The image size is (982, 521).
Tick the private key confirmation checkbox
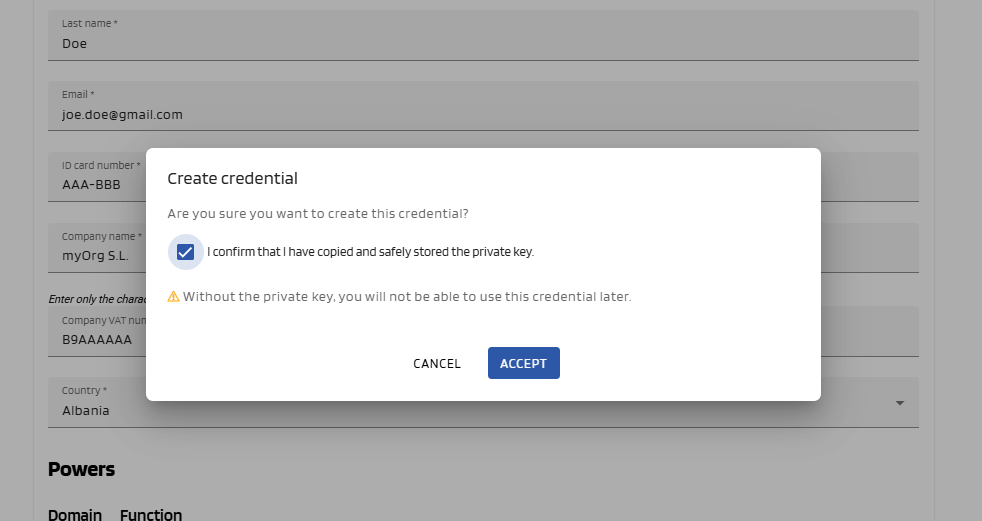[185, 252]
